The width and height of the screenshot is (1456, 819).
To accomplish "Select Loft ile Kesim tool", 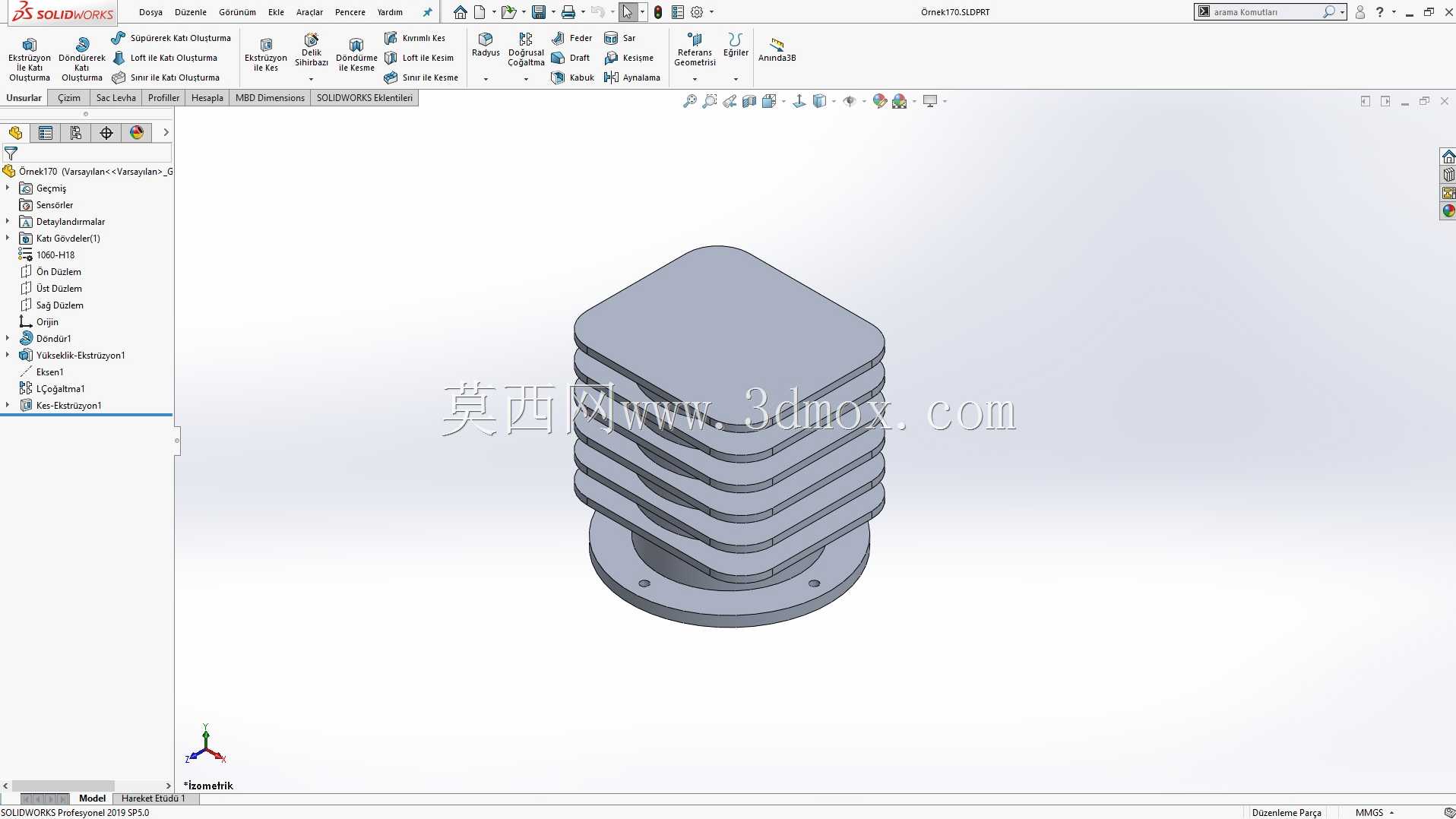I will 419,58.
